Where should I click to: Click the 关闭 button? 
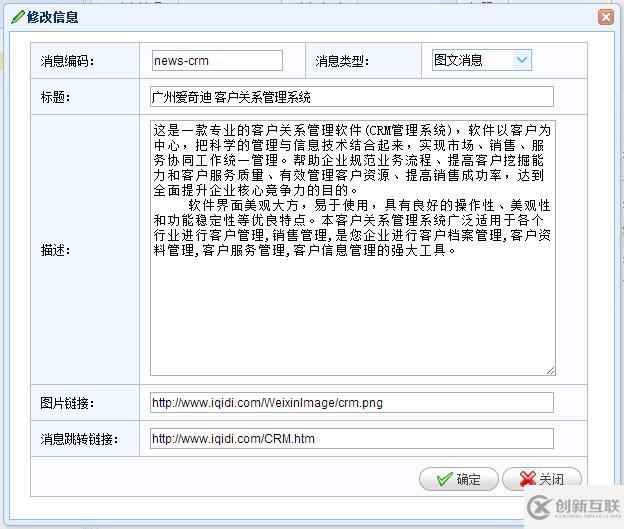542,479
